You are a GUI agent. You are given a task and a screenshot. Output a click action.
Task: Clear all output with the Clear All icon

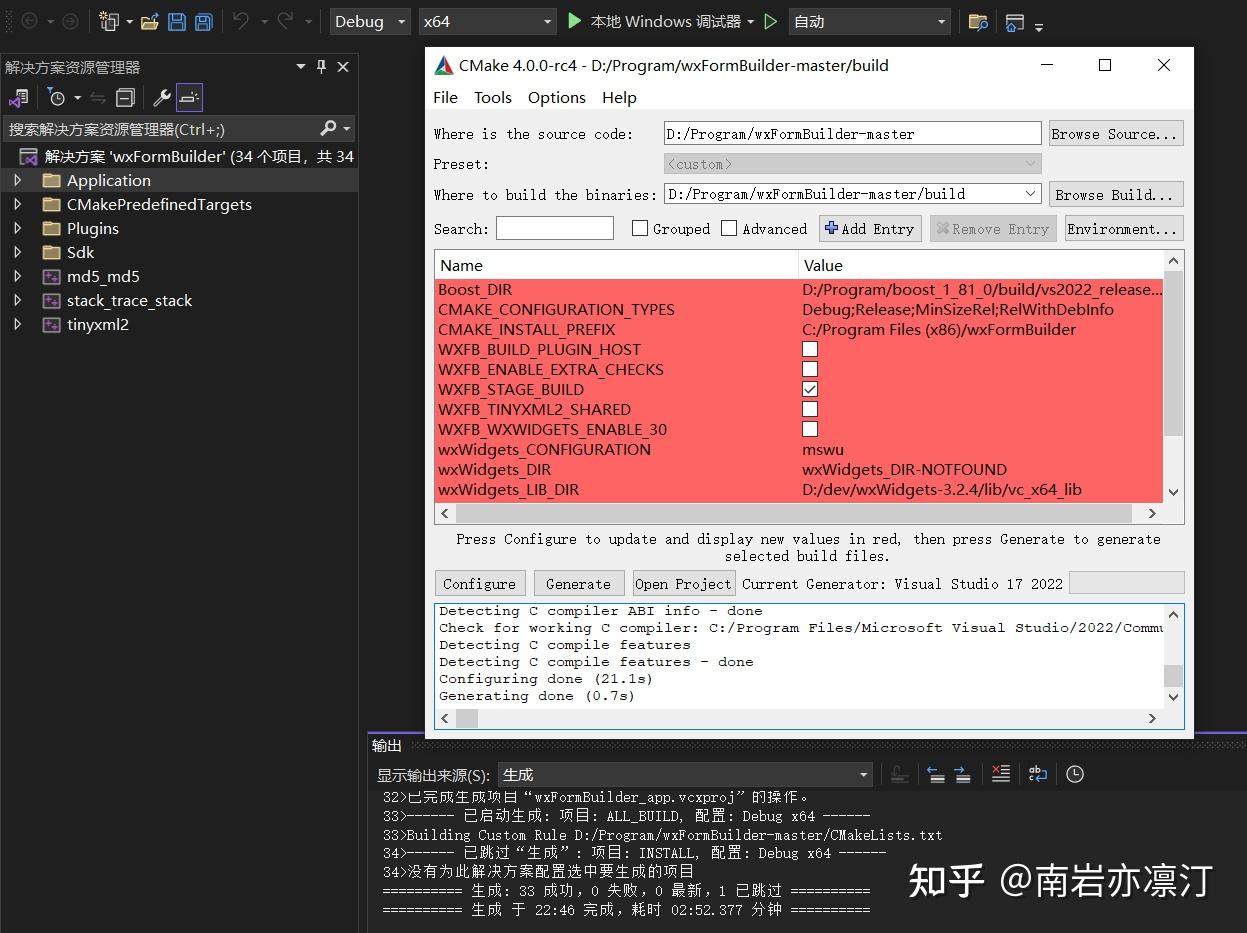click(1002, 773)
